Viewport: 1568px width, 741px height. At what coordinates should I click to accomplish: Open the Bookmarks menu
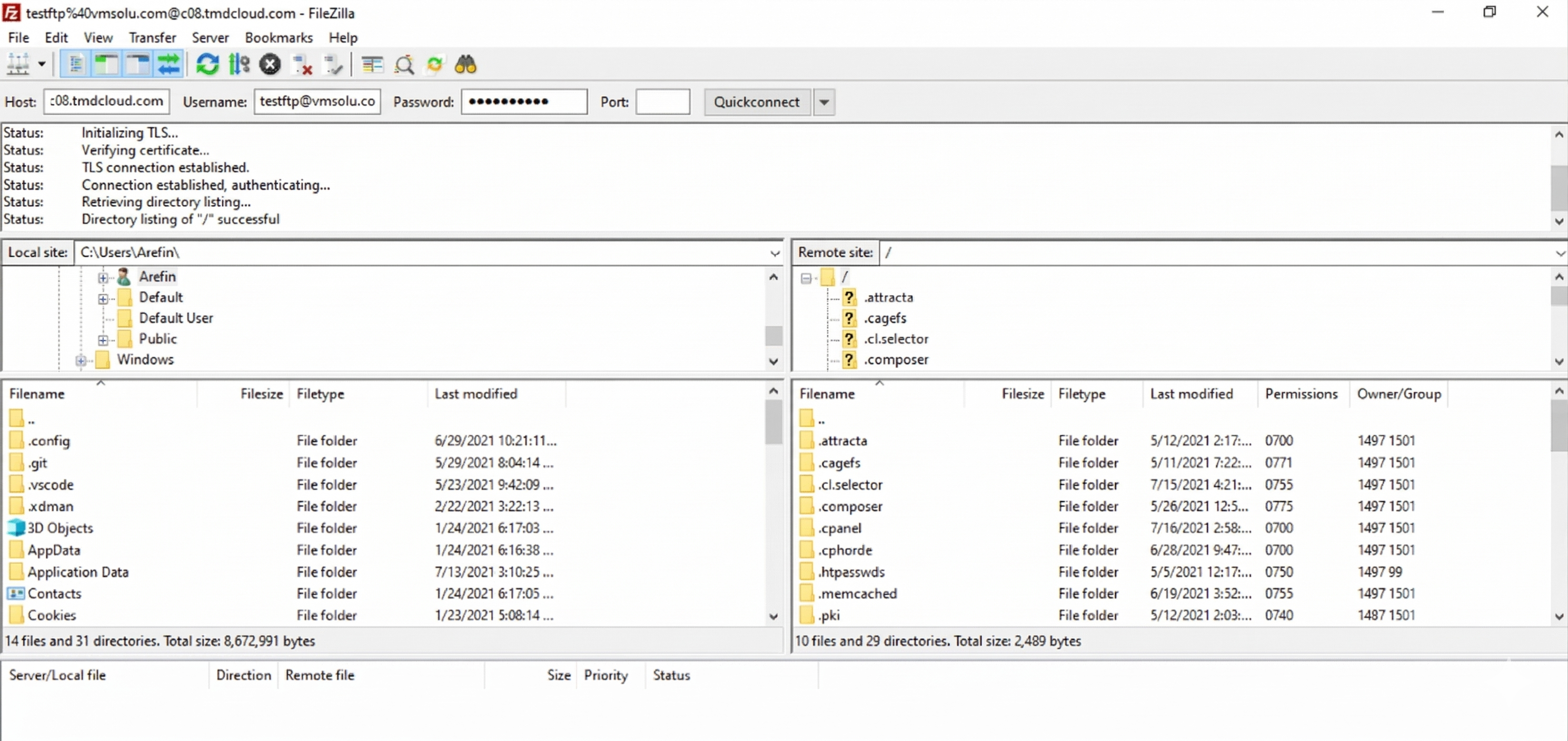click(279, 37)
